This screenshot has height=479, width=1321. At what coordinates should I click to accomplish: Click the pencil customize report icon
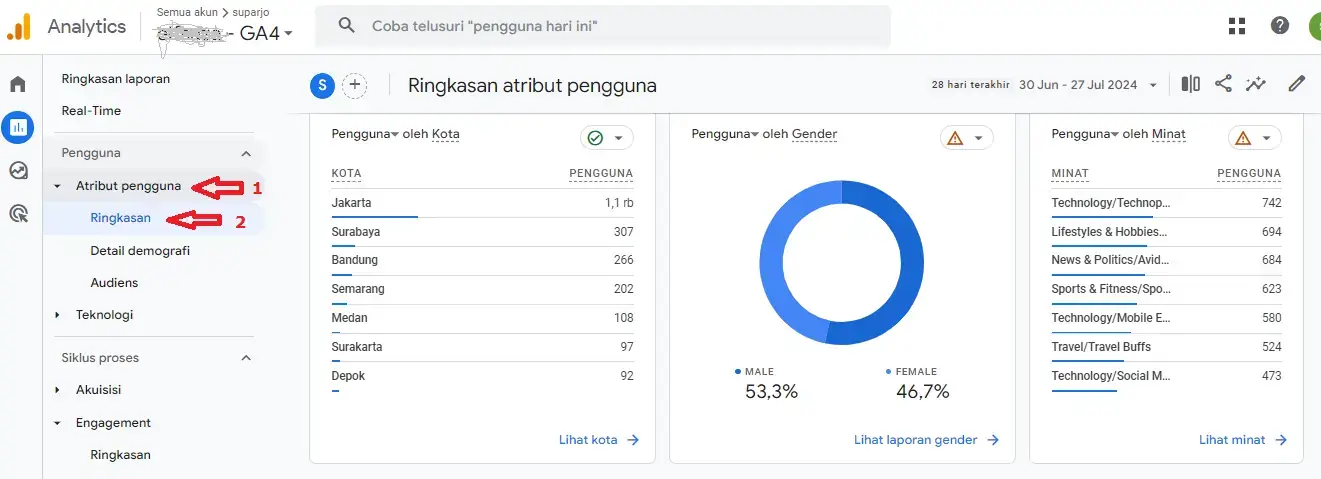click(x=1297, y=84)
